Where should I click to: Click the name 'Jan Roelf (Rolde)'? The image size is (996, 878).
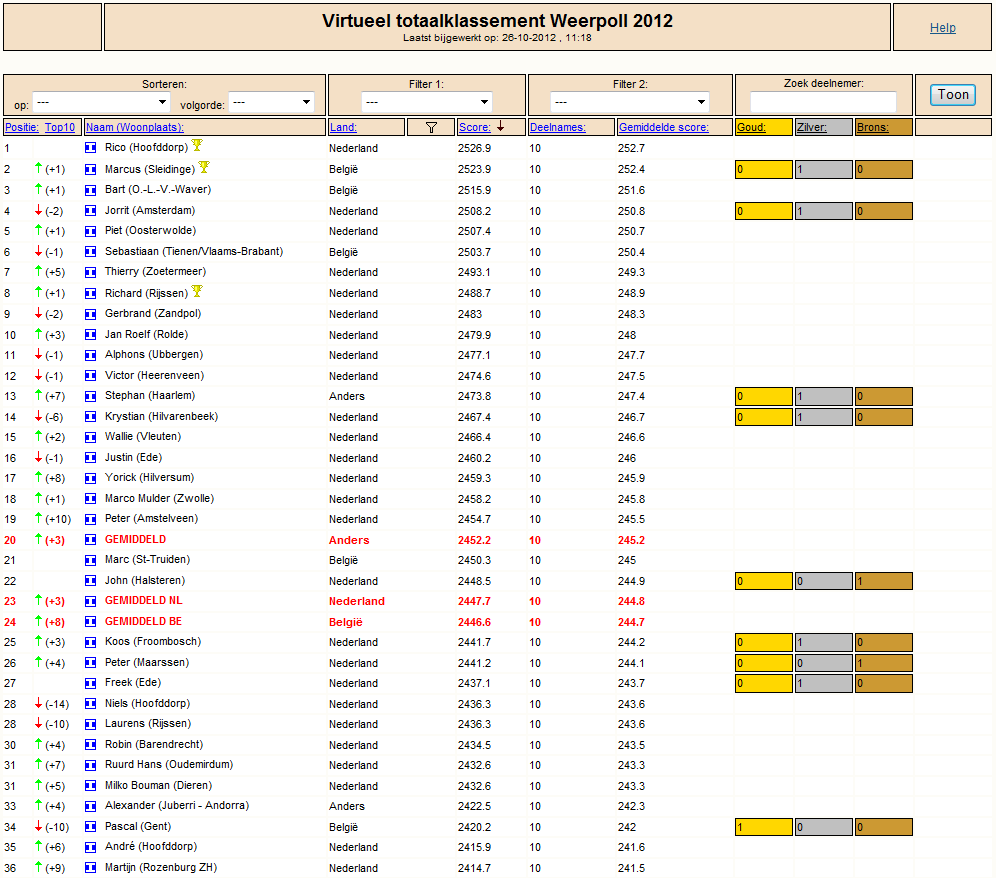146,334
